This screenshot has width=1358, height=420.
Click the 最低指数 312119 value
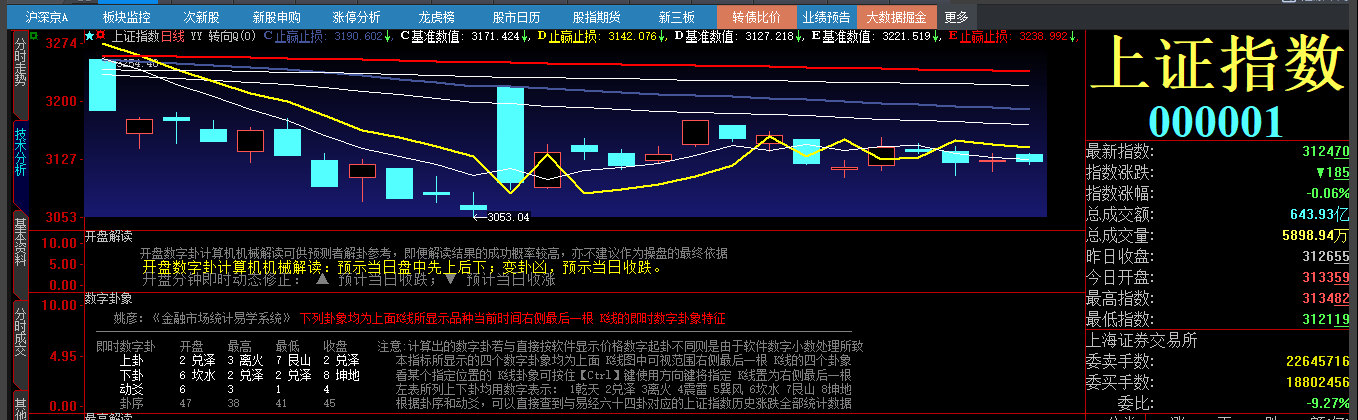1326,319
